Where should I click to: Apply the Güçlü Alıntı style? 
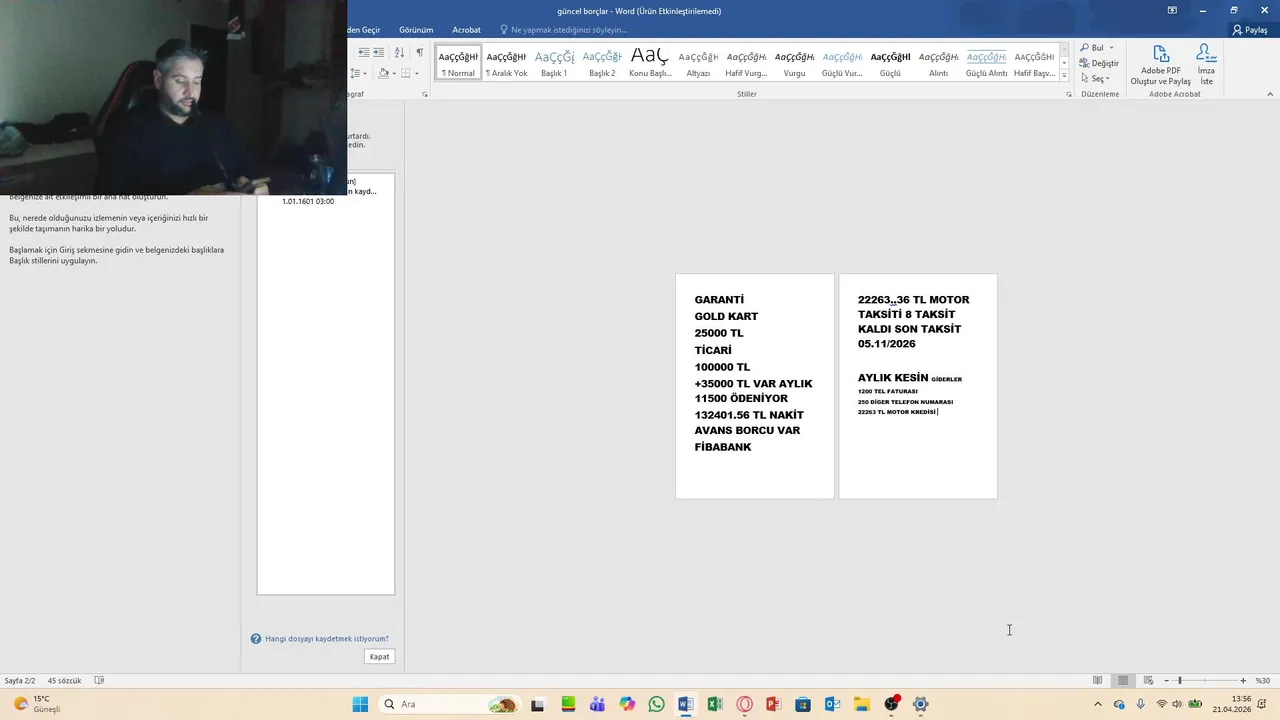(x=986, y=62)
